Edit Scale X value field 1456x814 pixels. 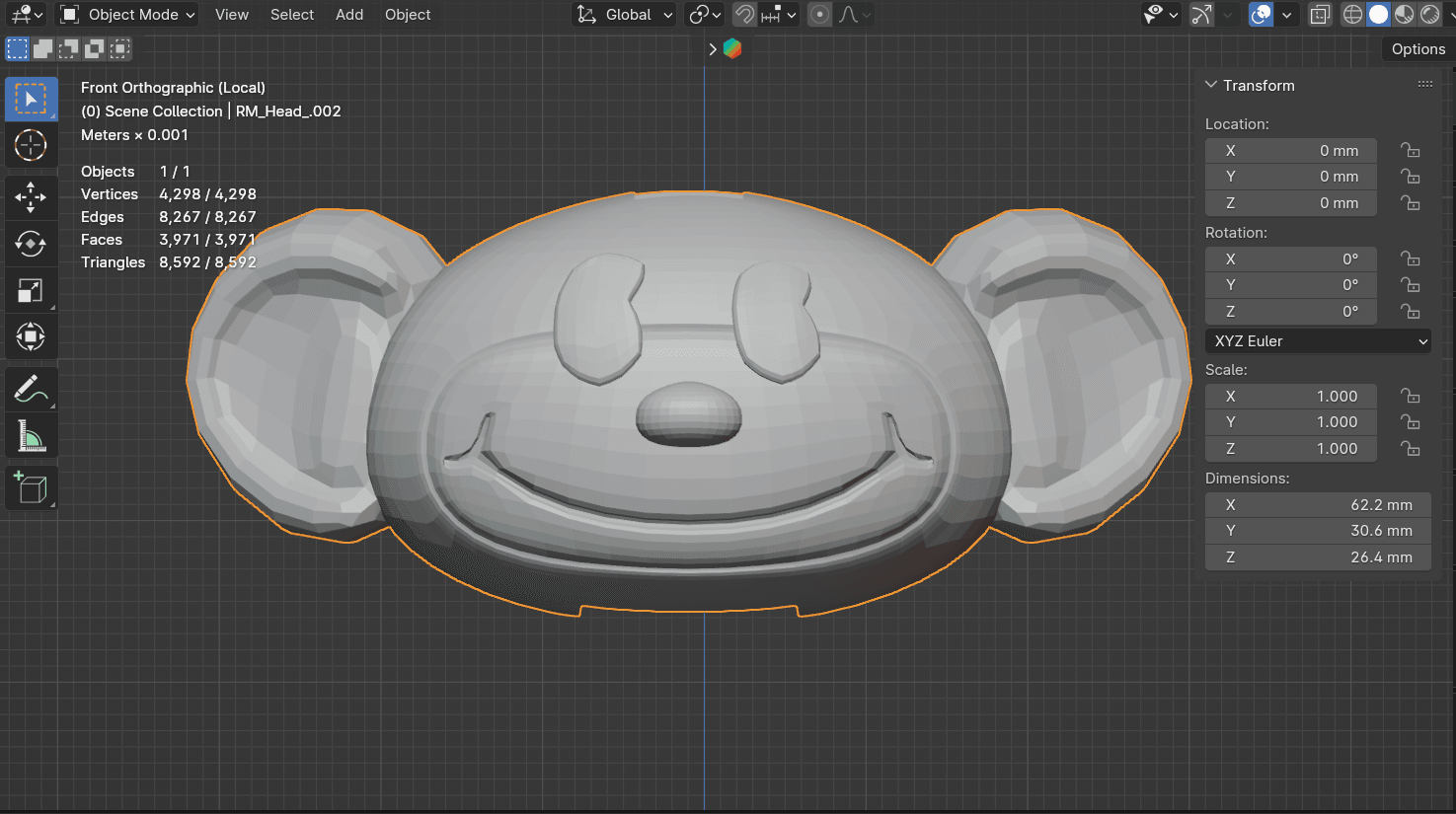click(x=1291, y=397)
